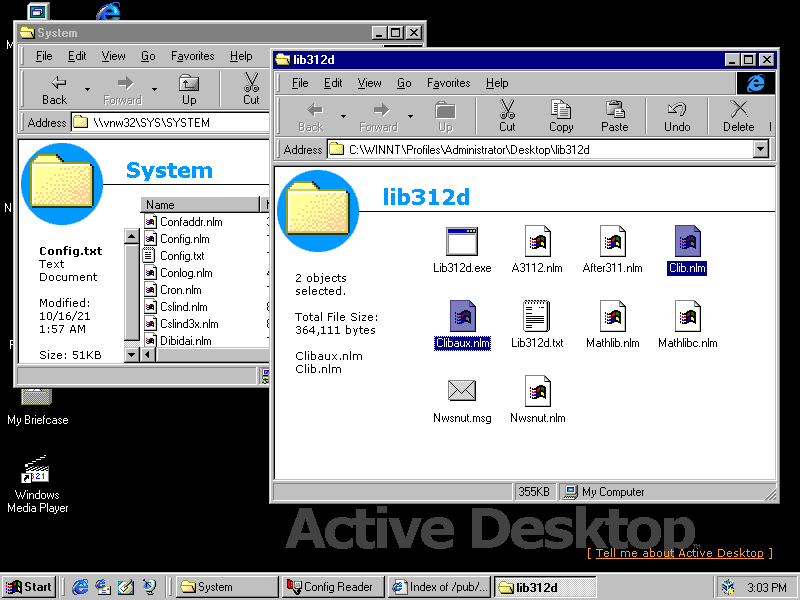Click the left arrow of the System file-list scrollbar
Screen dimensions: 800x600
pyautogui.click(x=148, y=354)
